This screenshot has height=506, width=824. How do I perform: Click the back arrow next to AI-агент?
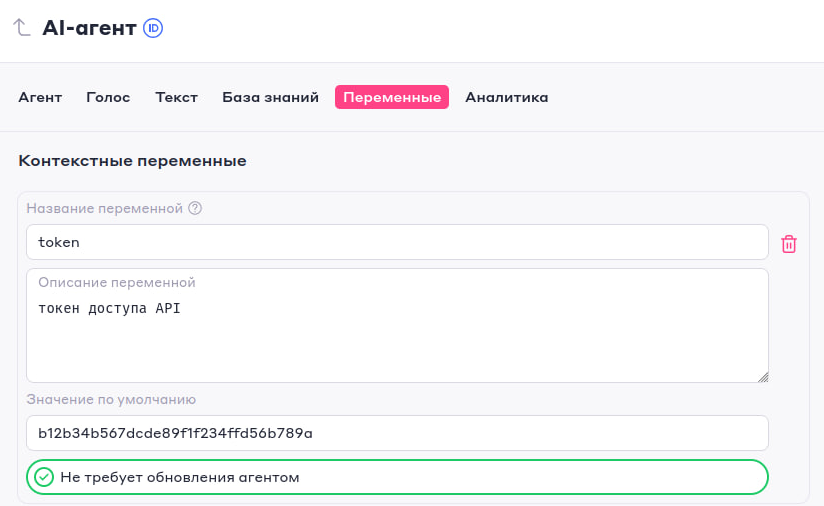(22, 27)
